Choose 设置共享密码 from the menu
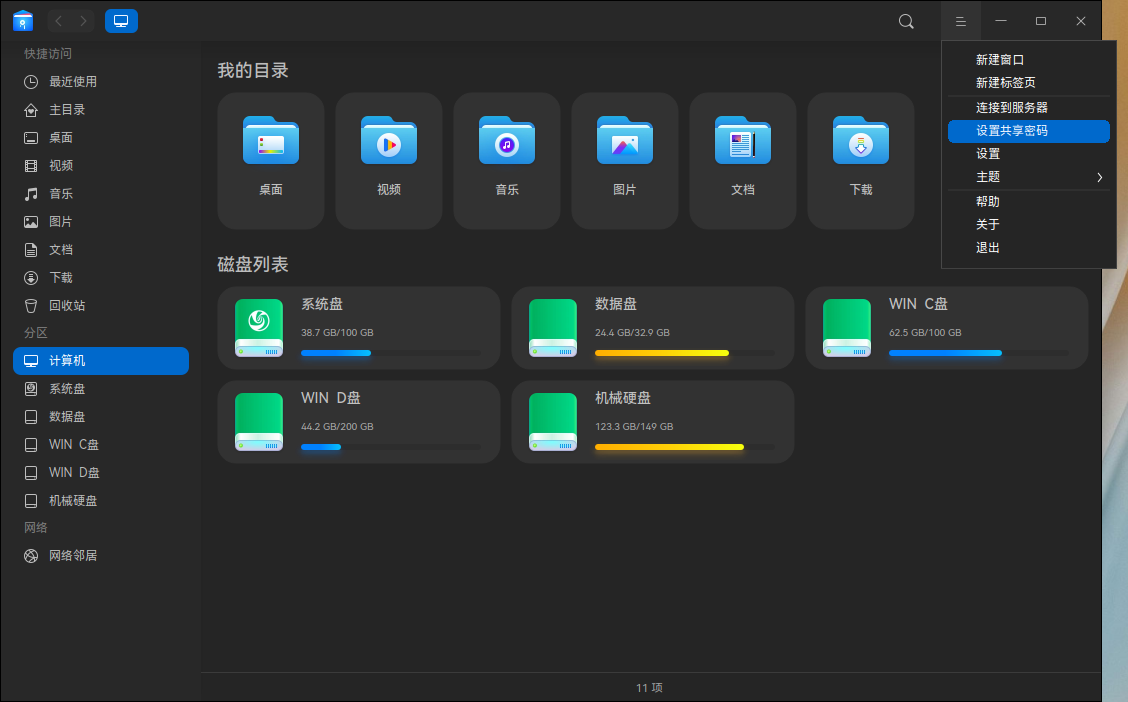 [x=1029, y=131]
